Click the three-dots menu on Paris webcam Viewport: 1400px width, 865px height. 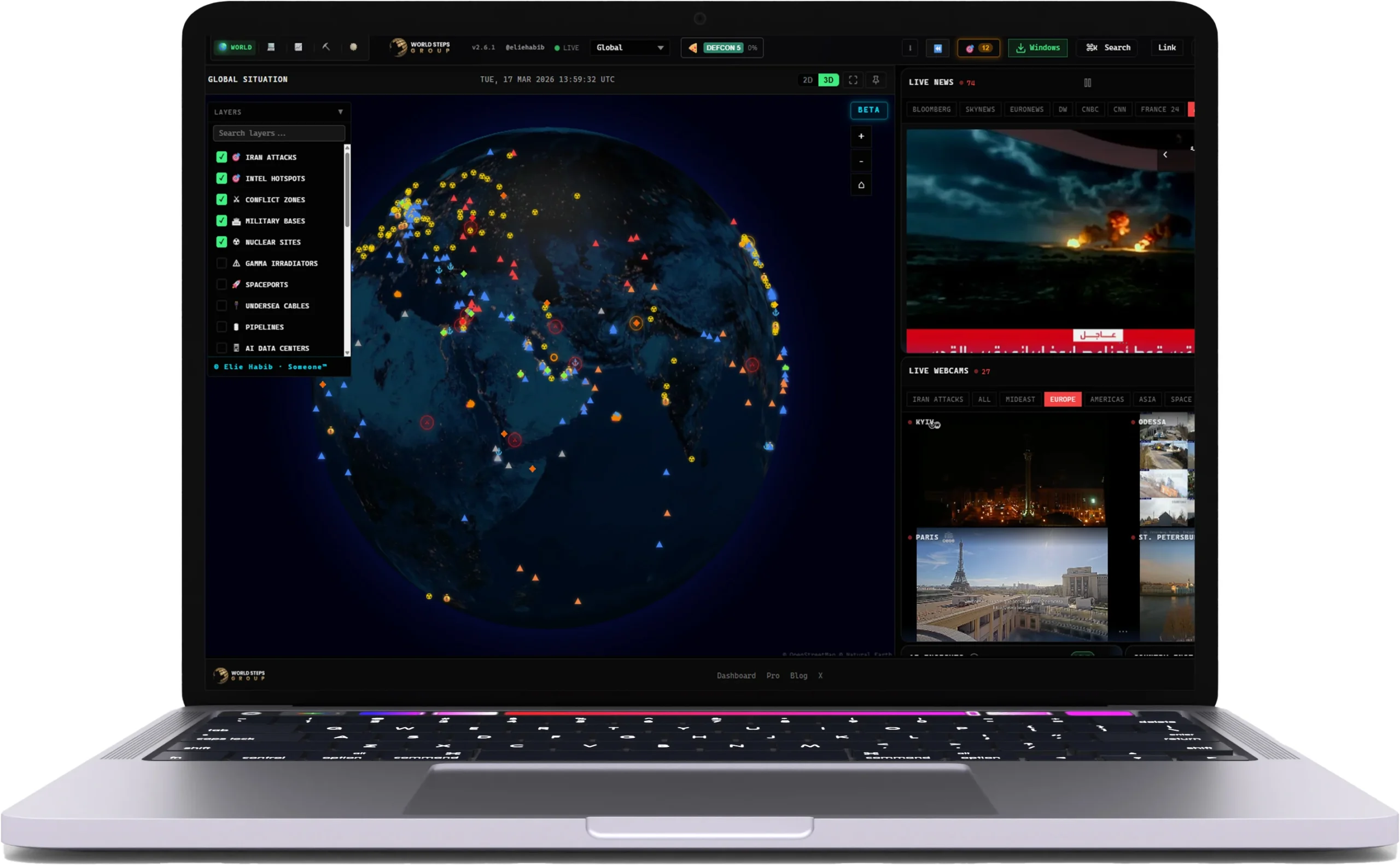(1123, 632)
